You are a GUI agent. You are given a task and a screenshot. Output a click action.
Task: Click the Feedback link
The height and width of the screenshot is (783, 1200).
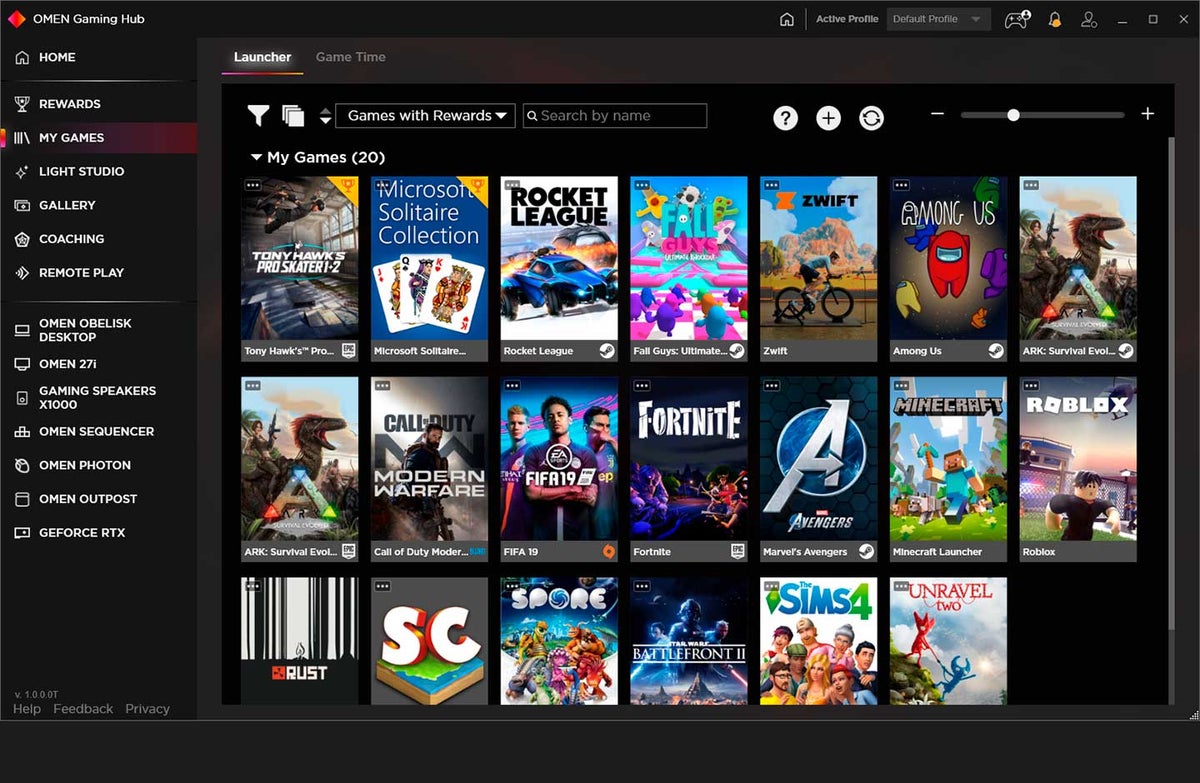[x=83, y=709]
